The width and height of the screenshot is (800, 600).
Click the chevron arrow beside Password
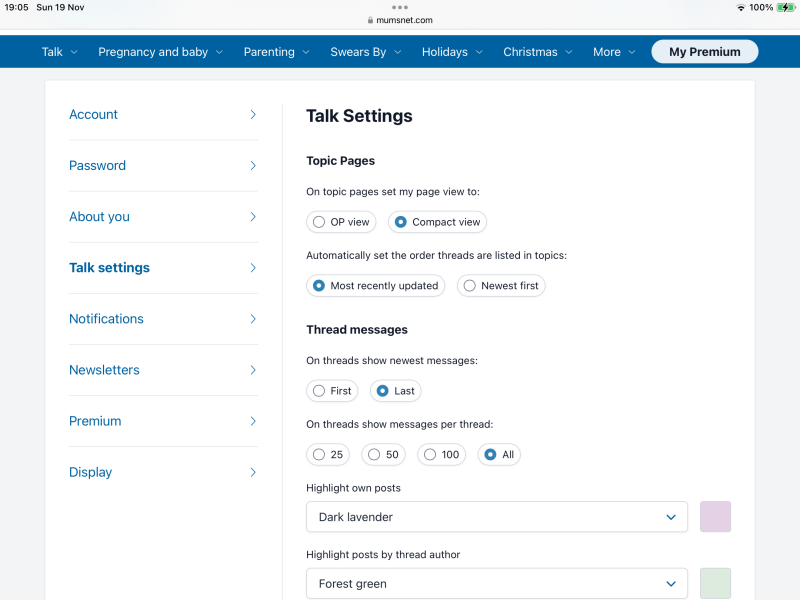coord(253,166)
